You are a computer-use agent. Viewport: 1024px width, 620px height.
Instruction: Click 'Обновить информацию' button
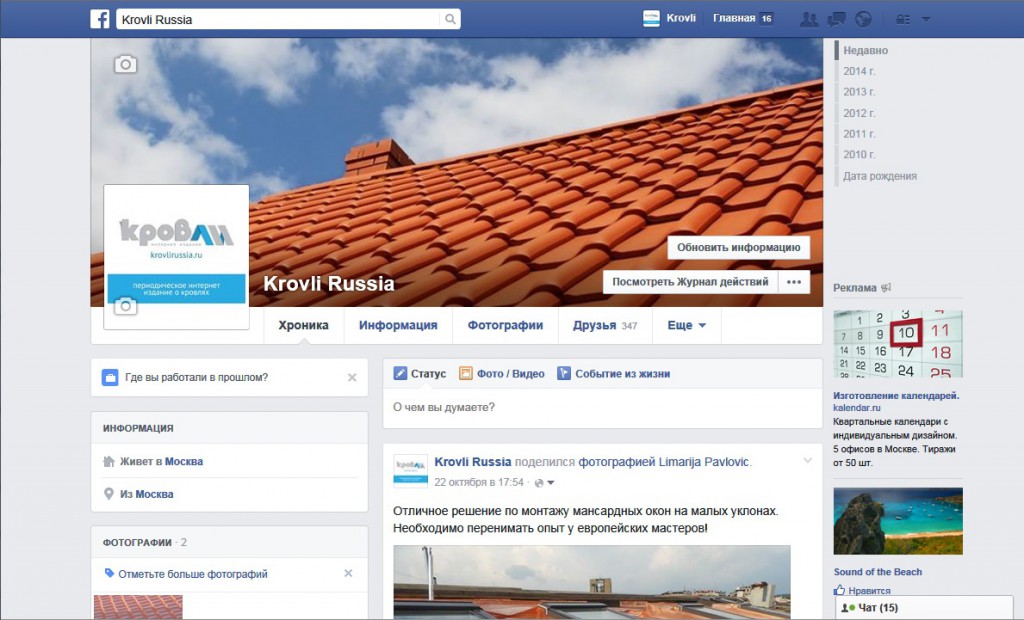tap(738, 247)
